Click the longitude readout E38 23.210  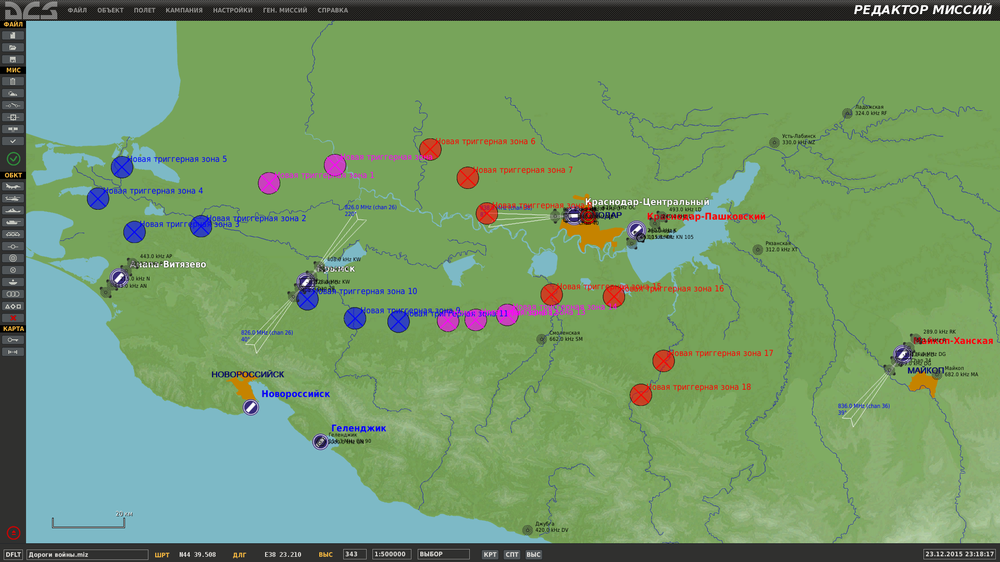(283, 554)
